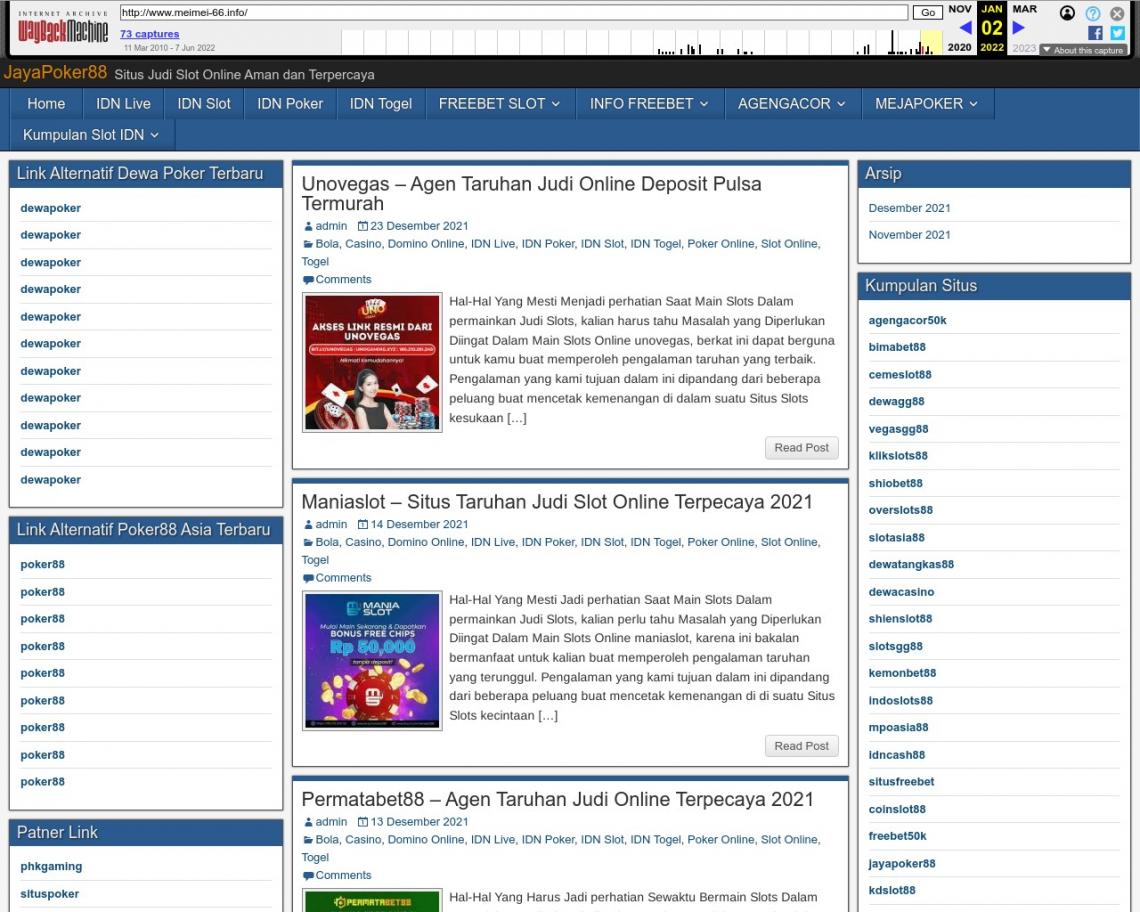Open jayapoker88 site link
This screenshot has height=912, width=1140.
902,863
